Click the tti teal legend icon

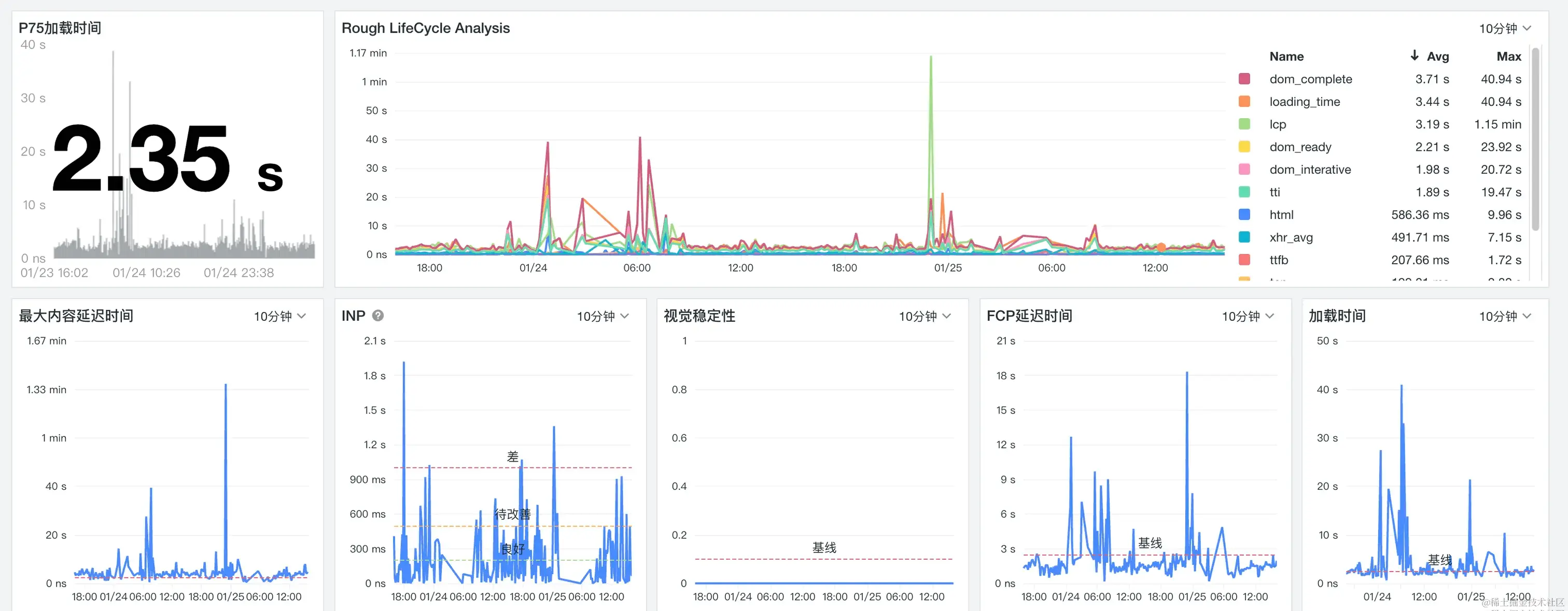[1244, 192]
